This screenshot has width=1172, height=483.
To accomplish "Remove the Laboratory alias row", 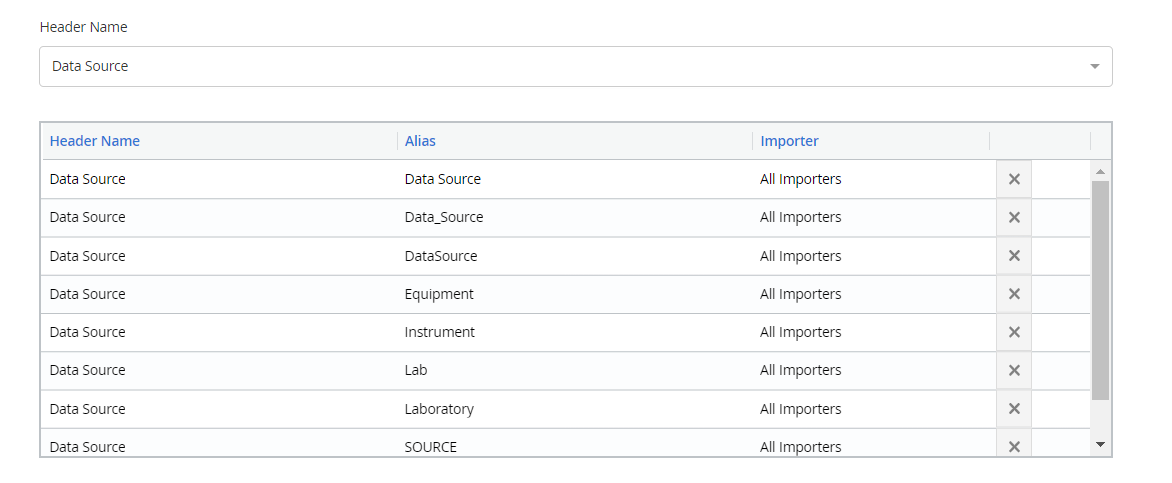I will (x=1014, y=408).
